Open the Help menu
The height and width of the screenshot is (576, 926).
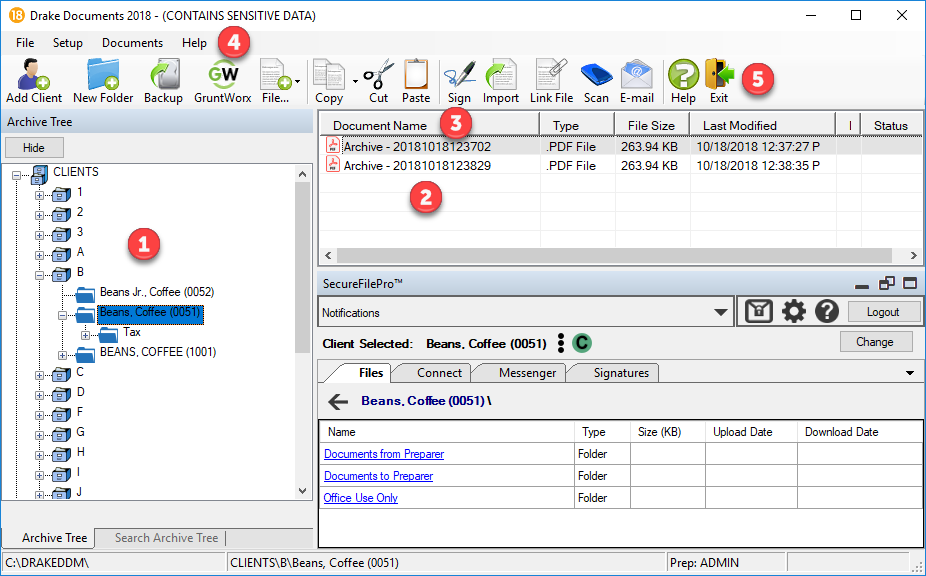(194, 43)
